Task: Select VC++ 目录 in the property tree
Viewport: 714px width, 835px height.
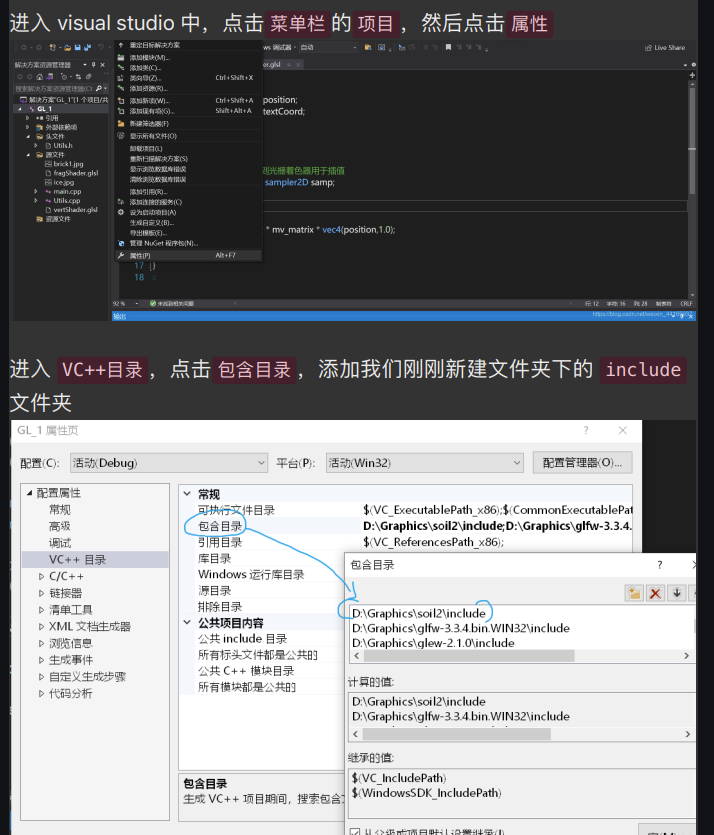Action: 95,560
